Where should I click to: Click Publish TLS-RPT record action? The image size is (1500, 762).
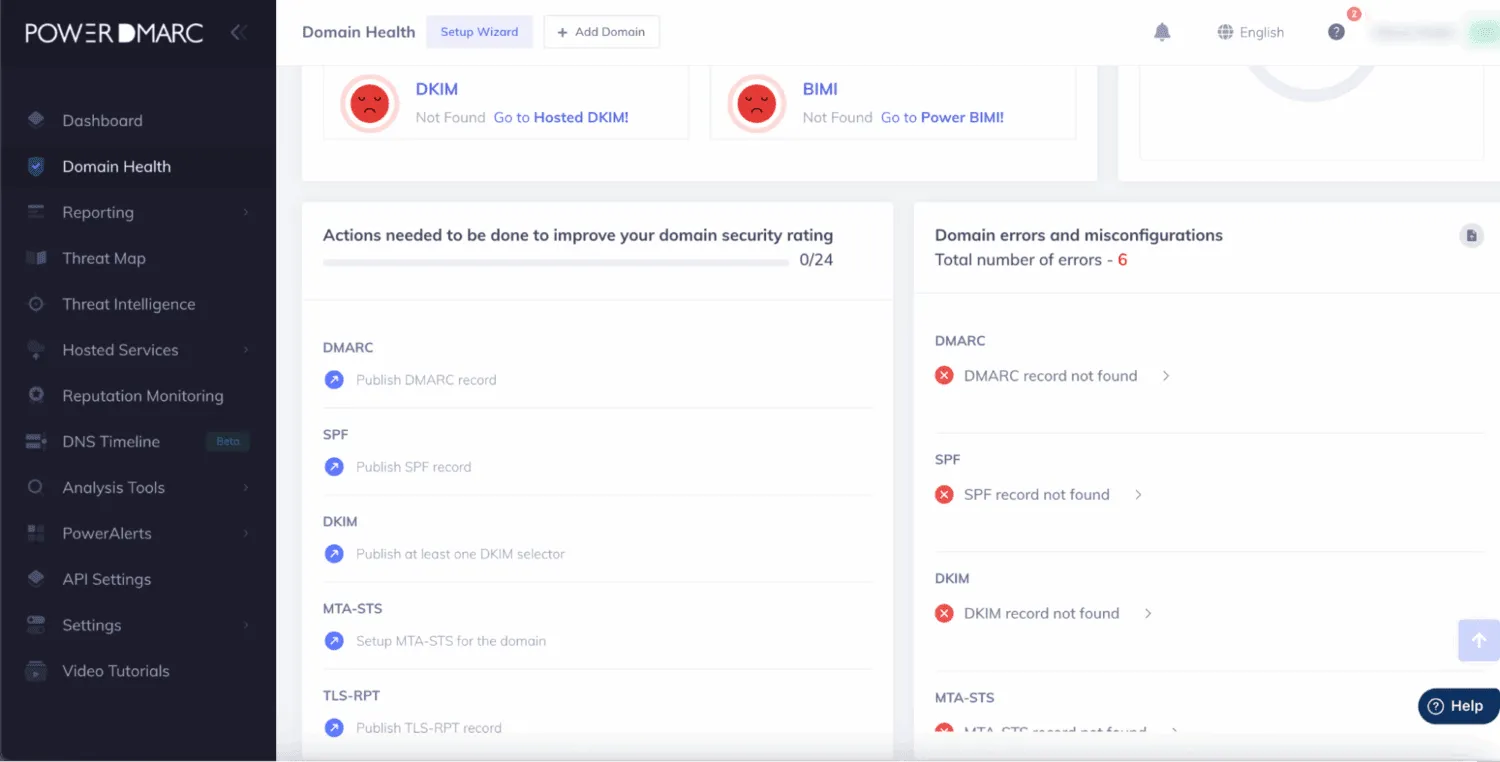[429, 728]
